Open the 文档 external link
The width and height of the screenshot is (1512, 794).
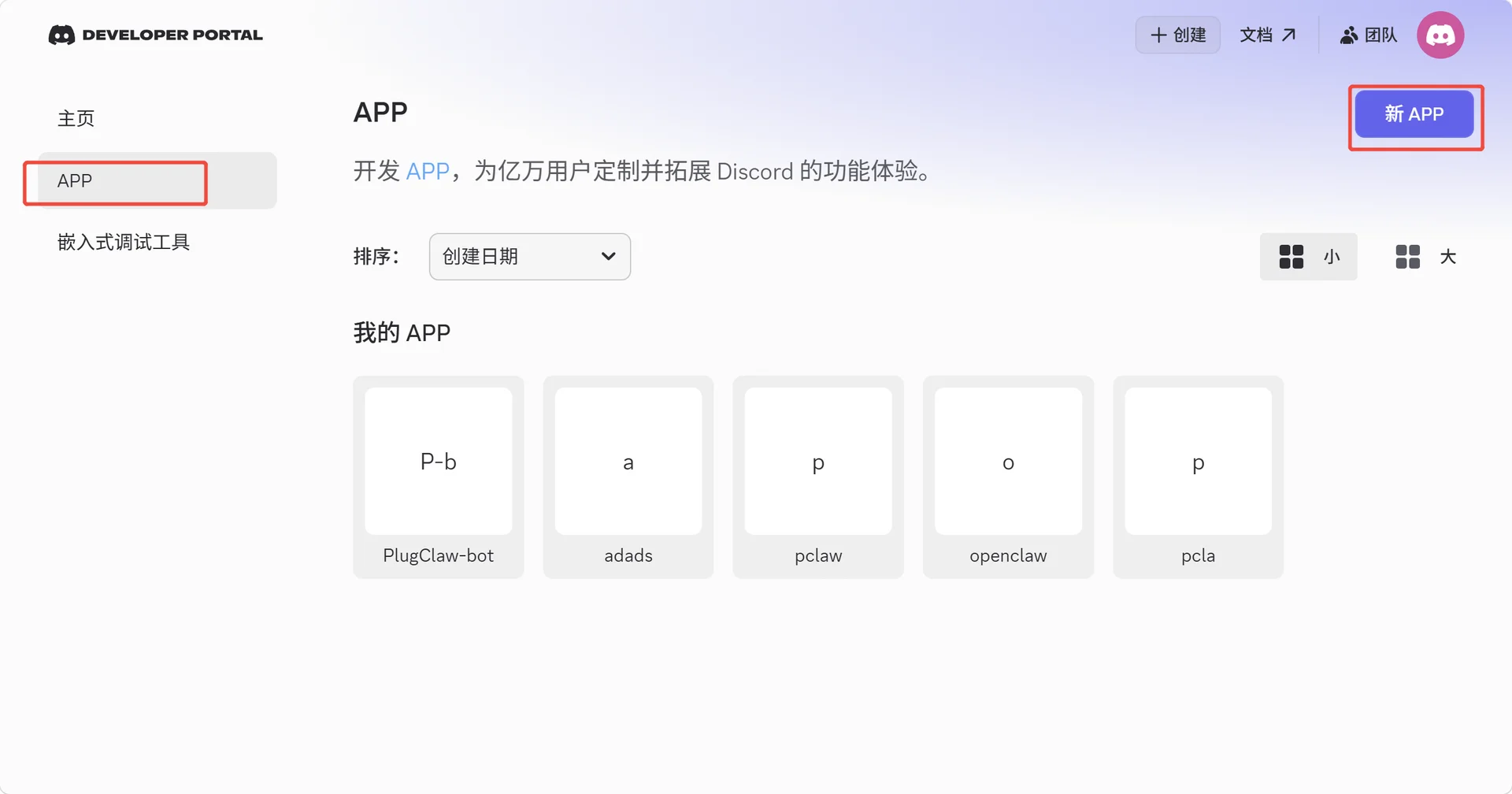(x=1268, y=35)
